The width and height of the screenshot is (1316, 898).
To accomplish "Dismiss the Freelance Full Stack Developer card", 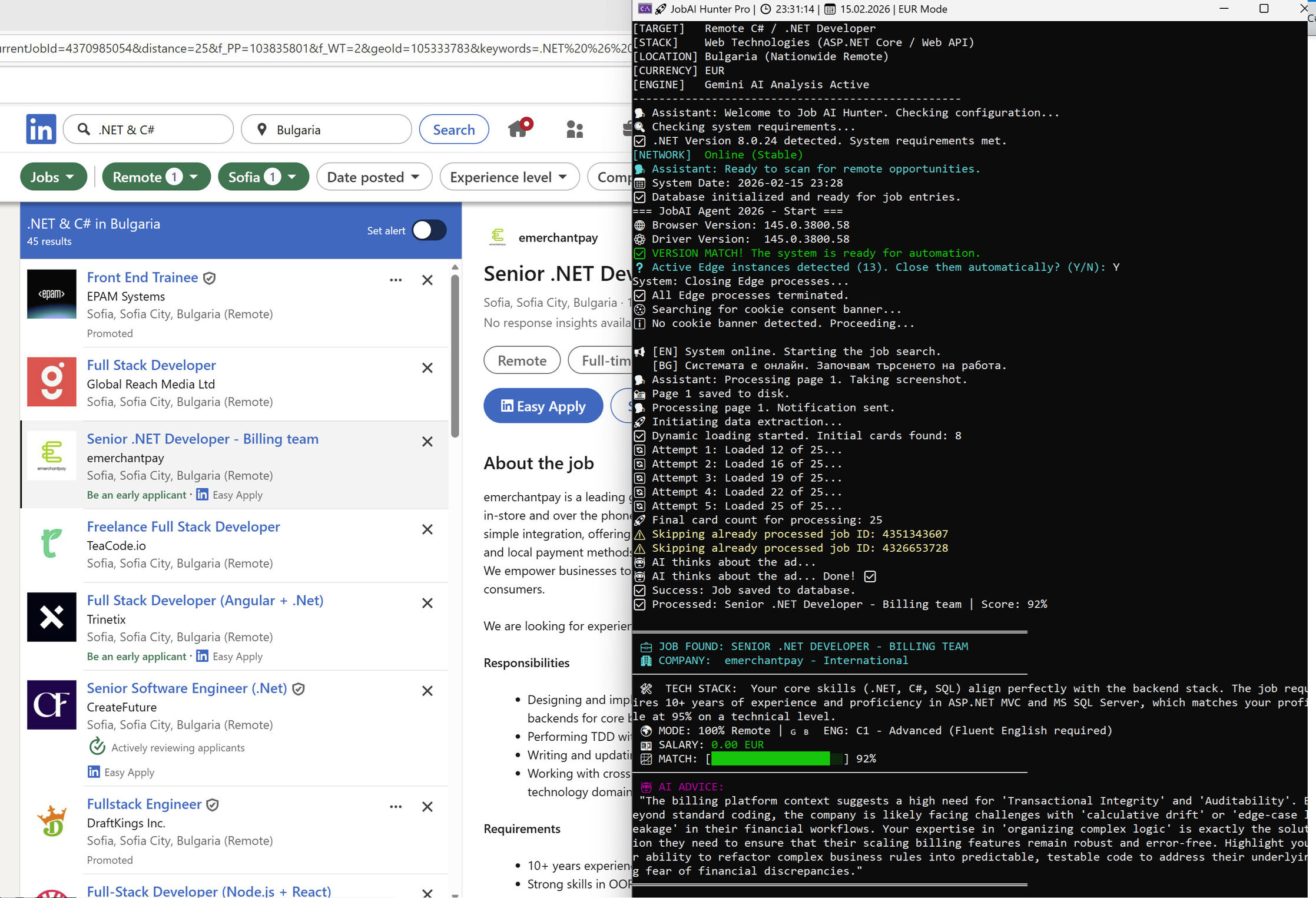I will coord(427,529).
